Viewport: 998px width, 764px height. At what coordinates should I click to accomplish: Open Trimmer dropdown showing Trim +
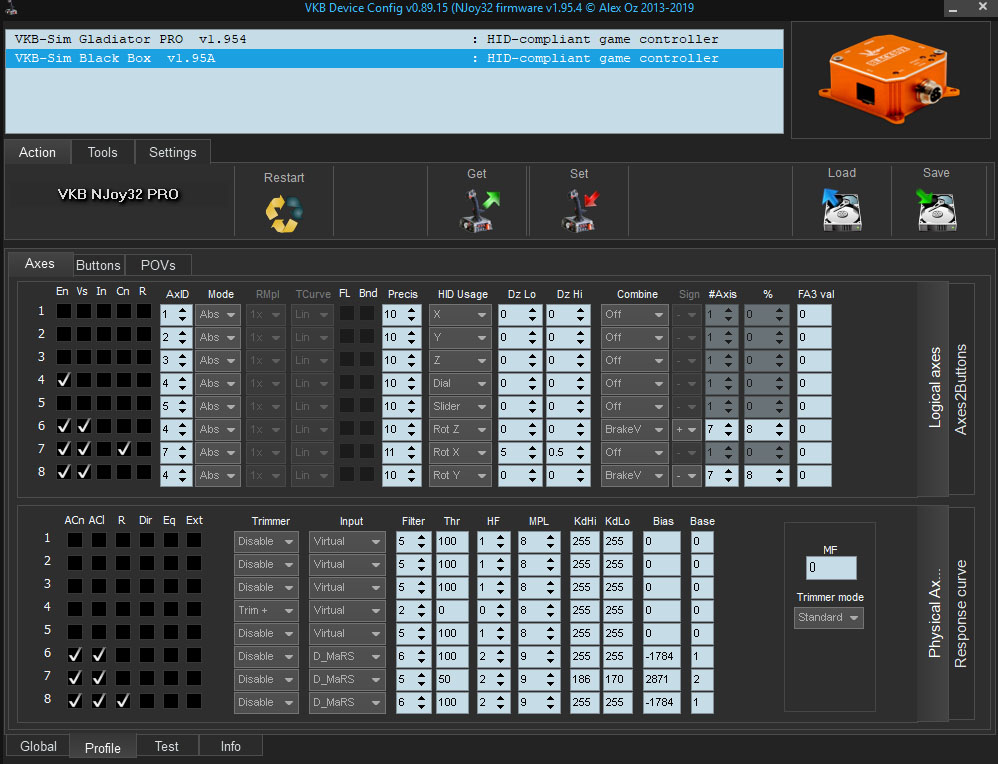coord(266,611)
